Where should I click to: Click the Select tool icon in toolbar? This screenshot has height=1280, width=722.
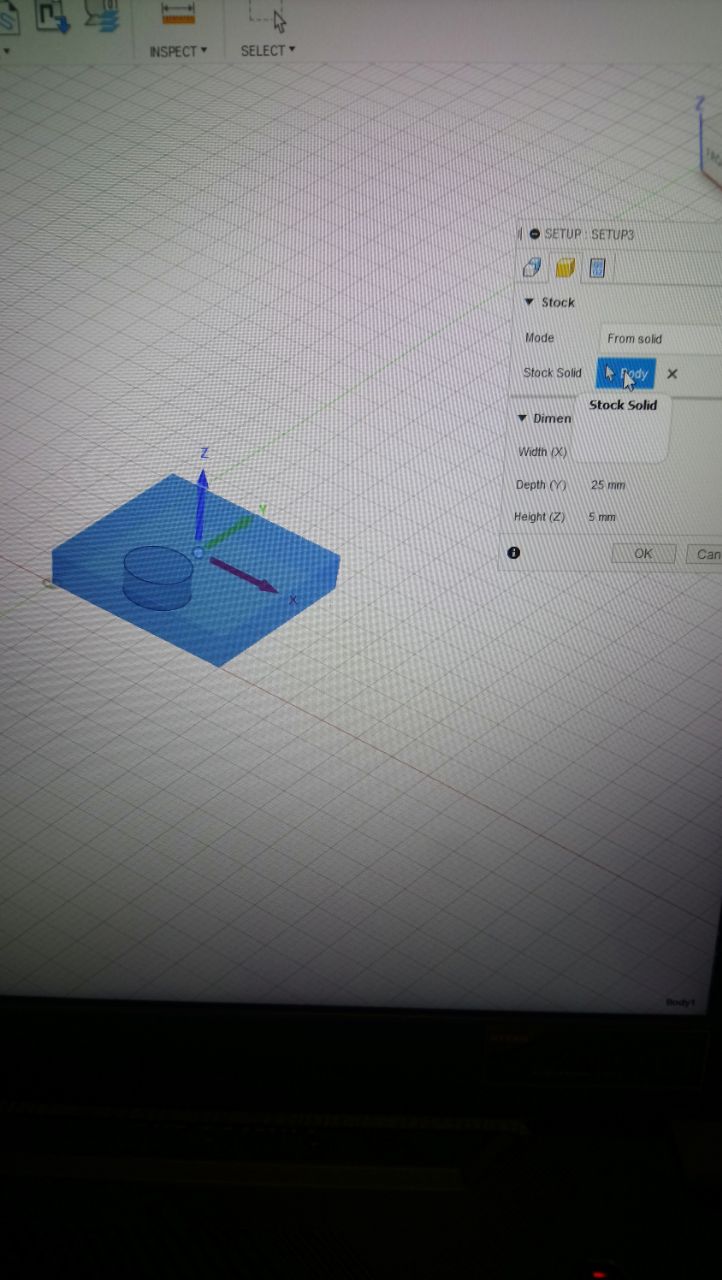[268, 14]
